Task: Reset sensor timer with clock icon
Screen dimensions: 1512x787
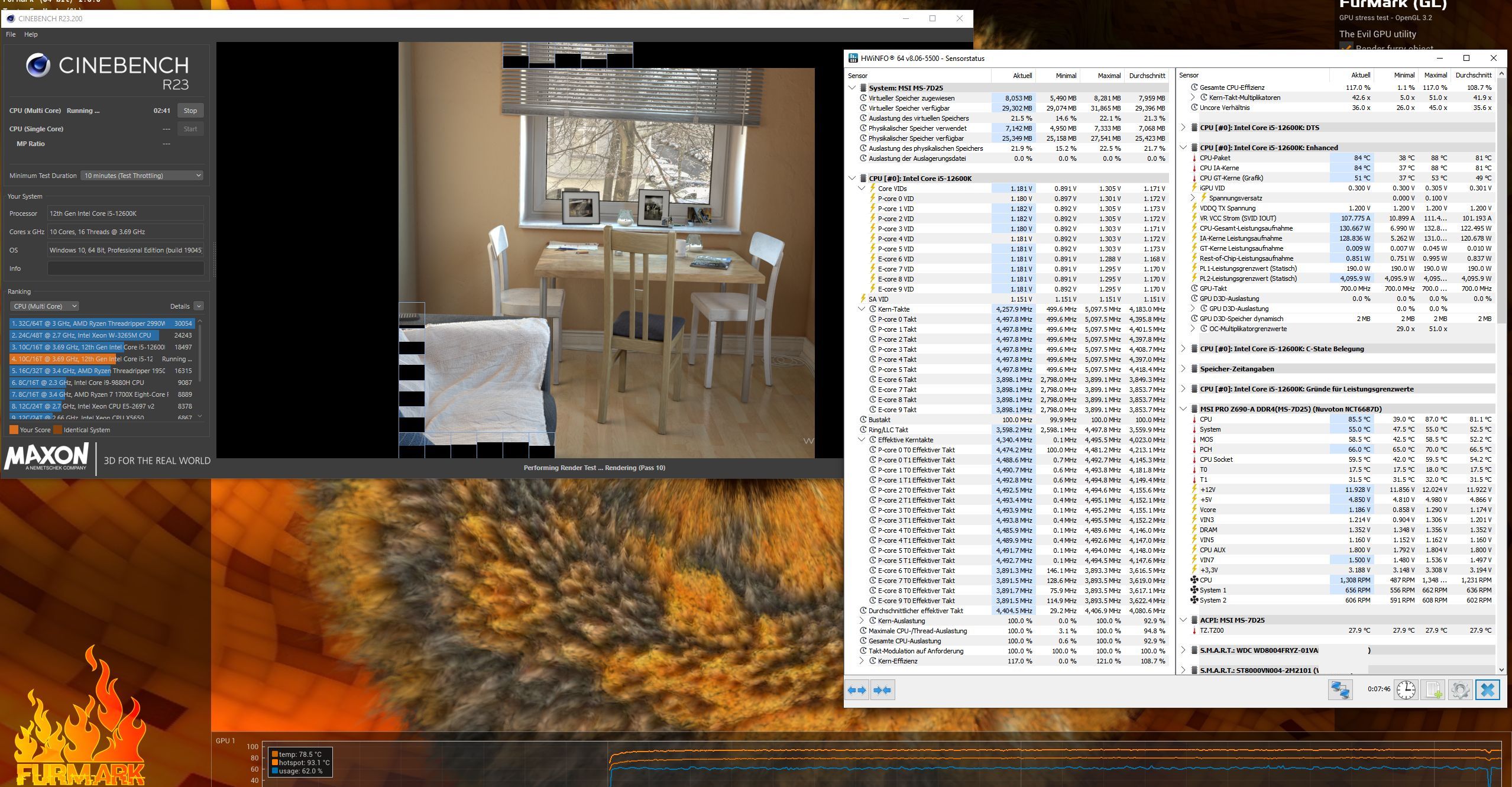Action: [x=1406, y=689]
